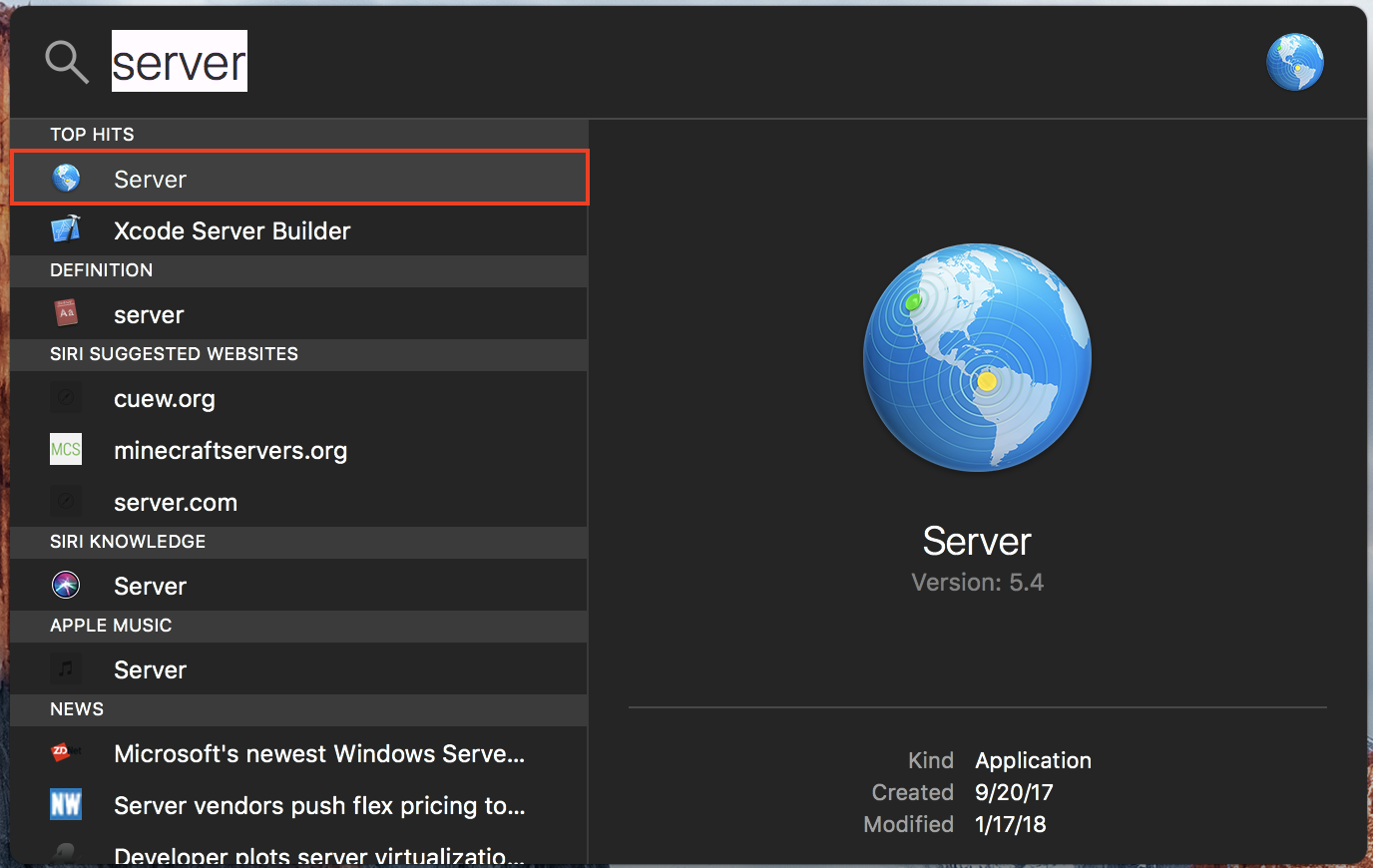Open Developer plots server virtualization article

click(x=319, y=855)
